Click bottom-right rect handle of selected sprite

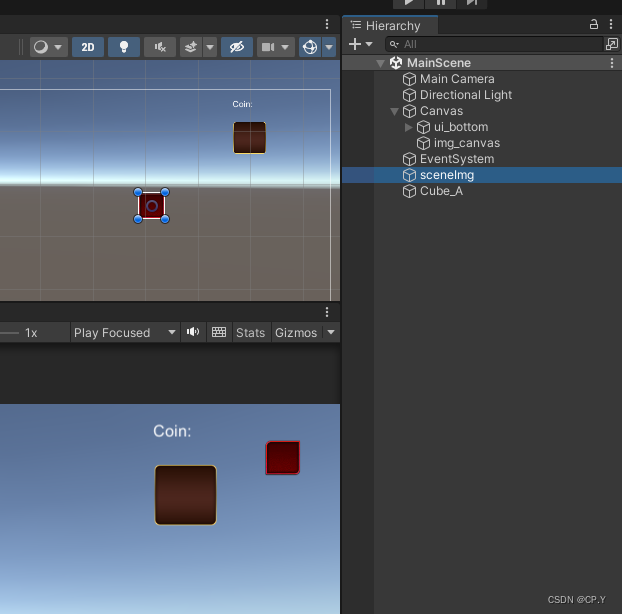165,219
